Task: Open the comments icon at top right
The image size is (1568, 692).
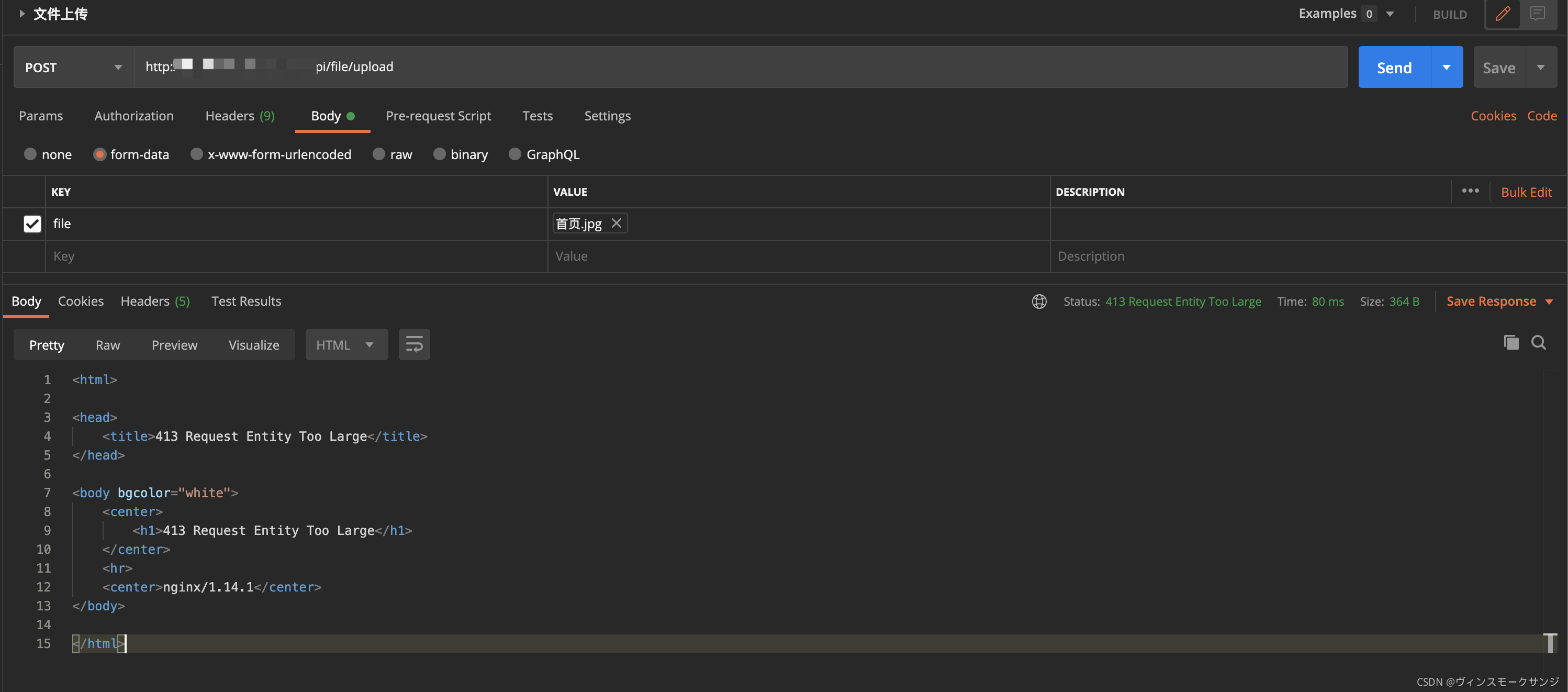Action: (1537, 14)
